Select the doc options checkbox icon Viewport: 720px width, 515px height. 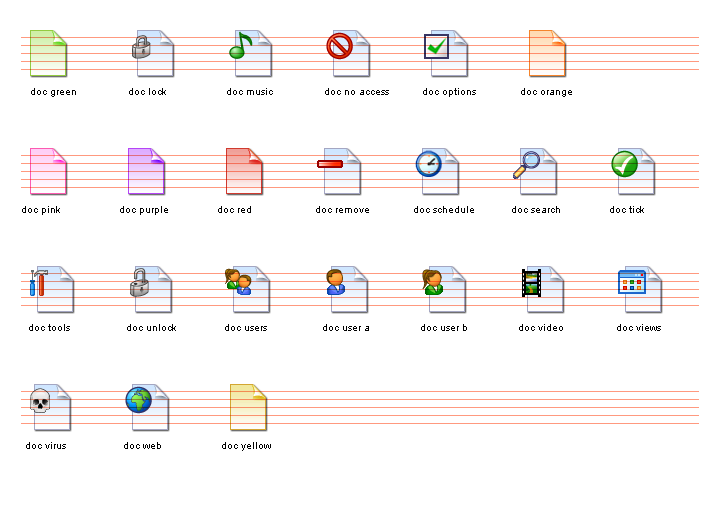coord(437,47)
